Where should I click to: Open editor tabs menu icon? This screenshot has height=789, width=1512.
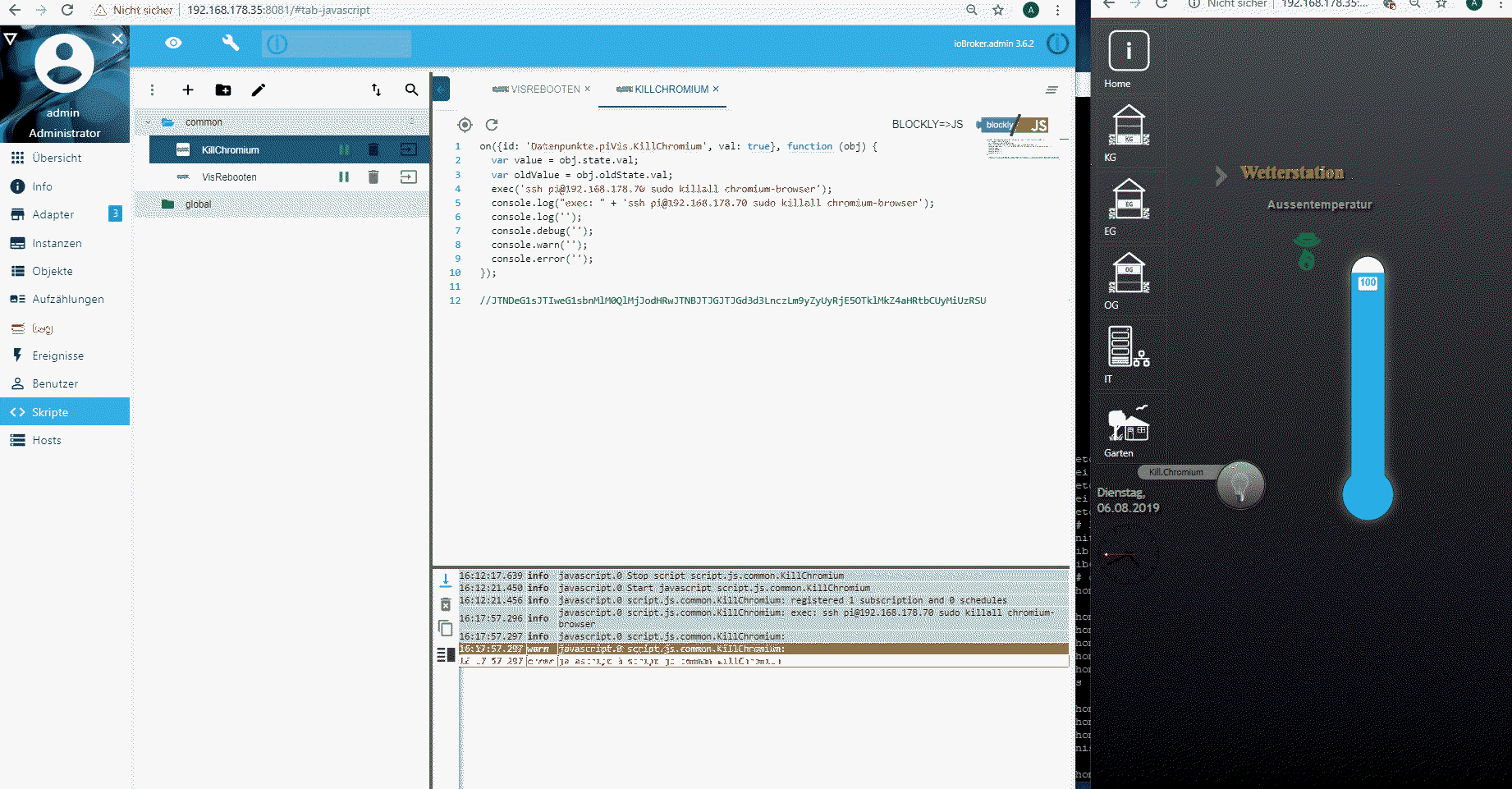click(1052, 89)
